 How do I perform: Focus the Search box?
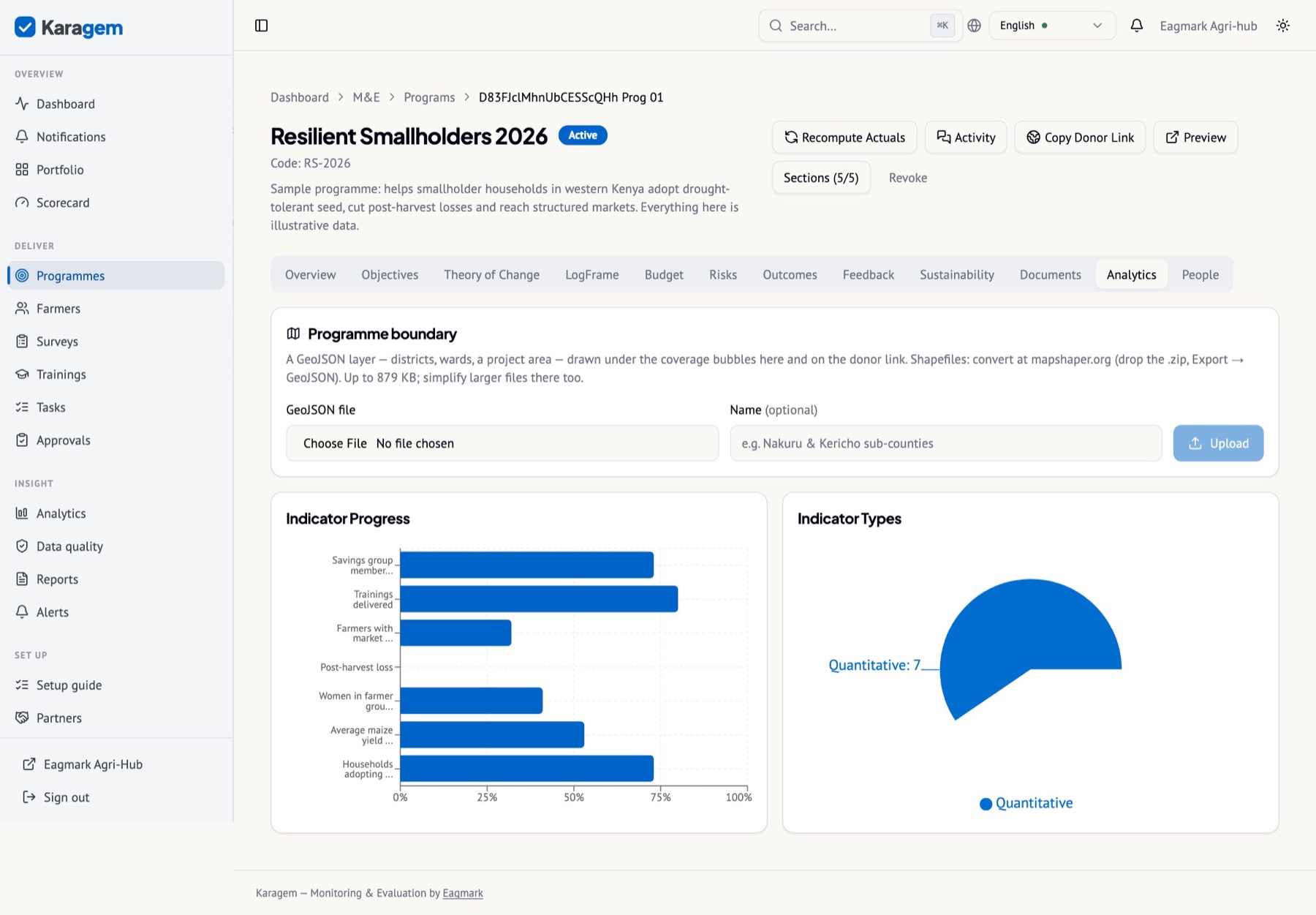click(861, 26)
